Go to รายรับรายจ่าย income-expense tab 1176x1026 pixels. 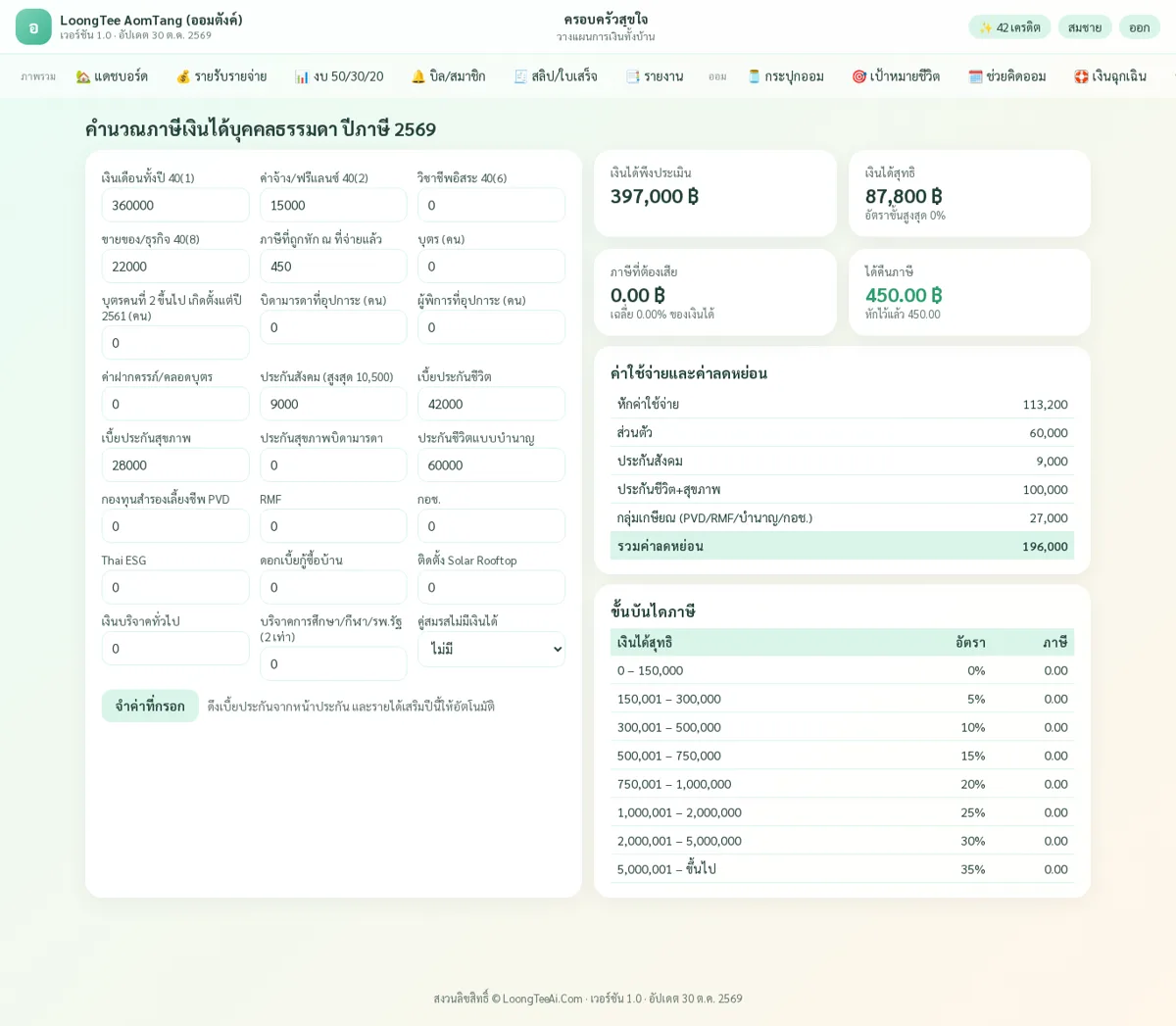tap(221, 76)
